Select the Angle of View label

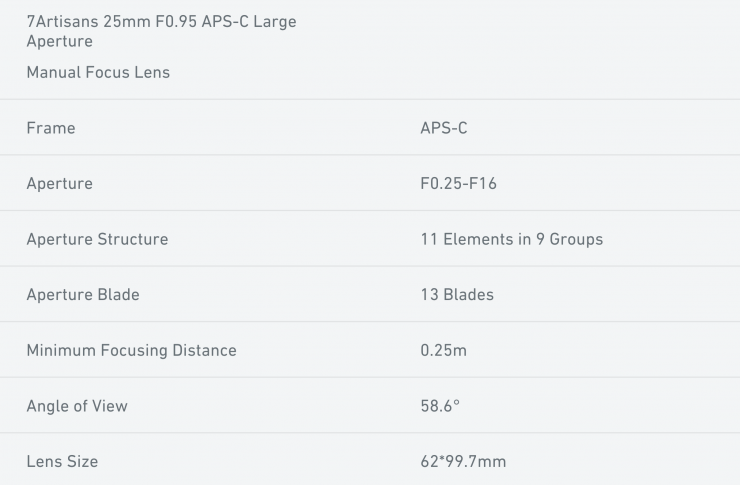tap(77, 406)
